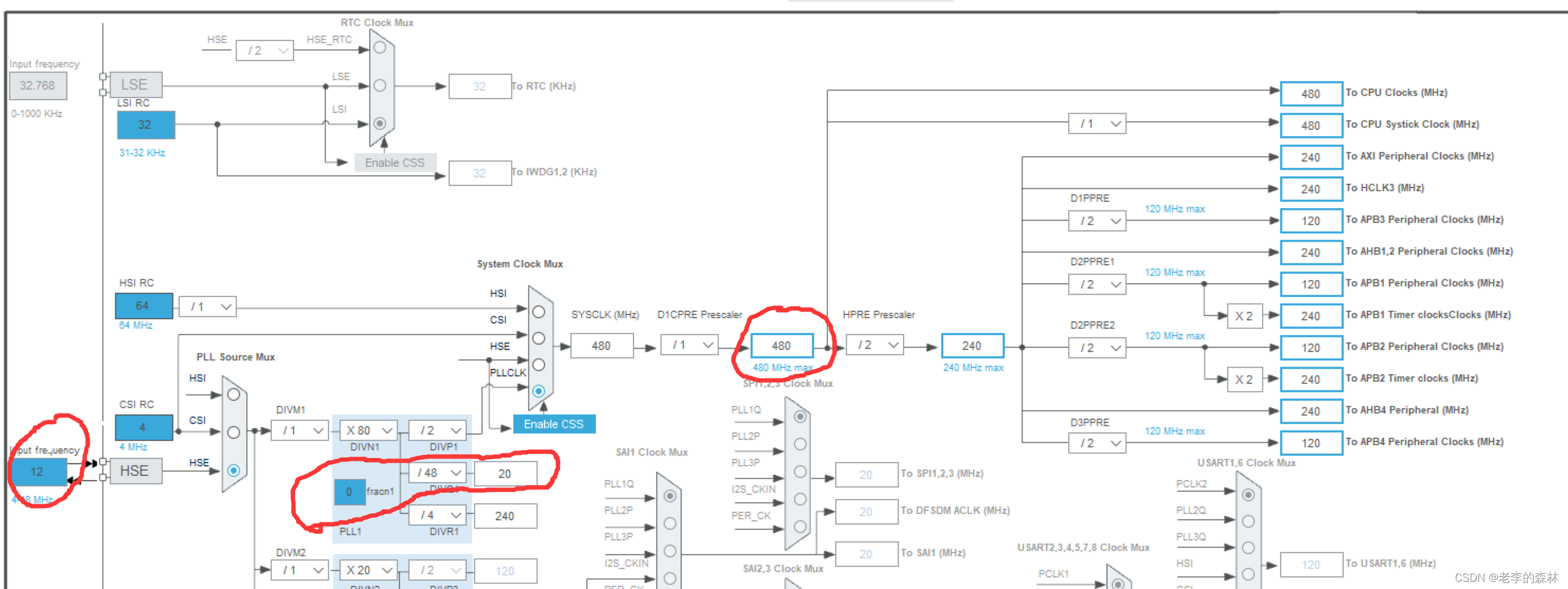1568x589 pixels.
Task: Pick PLL2P in SPI1,2,3 Clock Mux
Action: pyautogui.click(x=801, y=444)
